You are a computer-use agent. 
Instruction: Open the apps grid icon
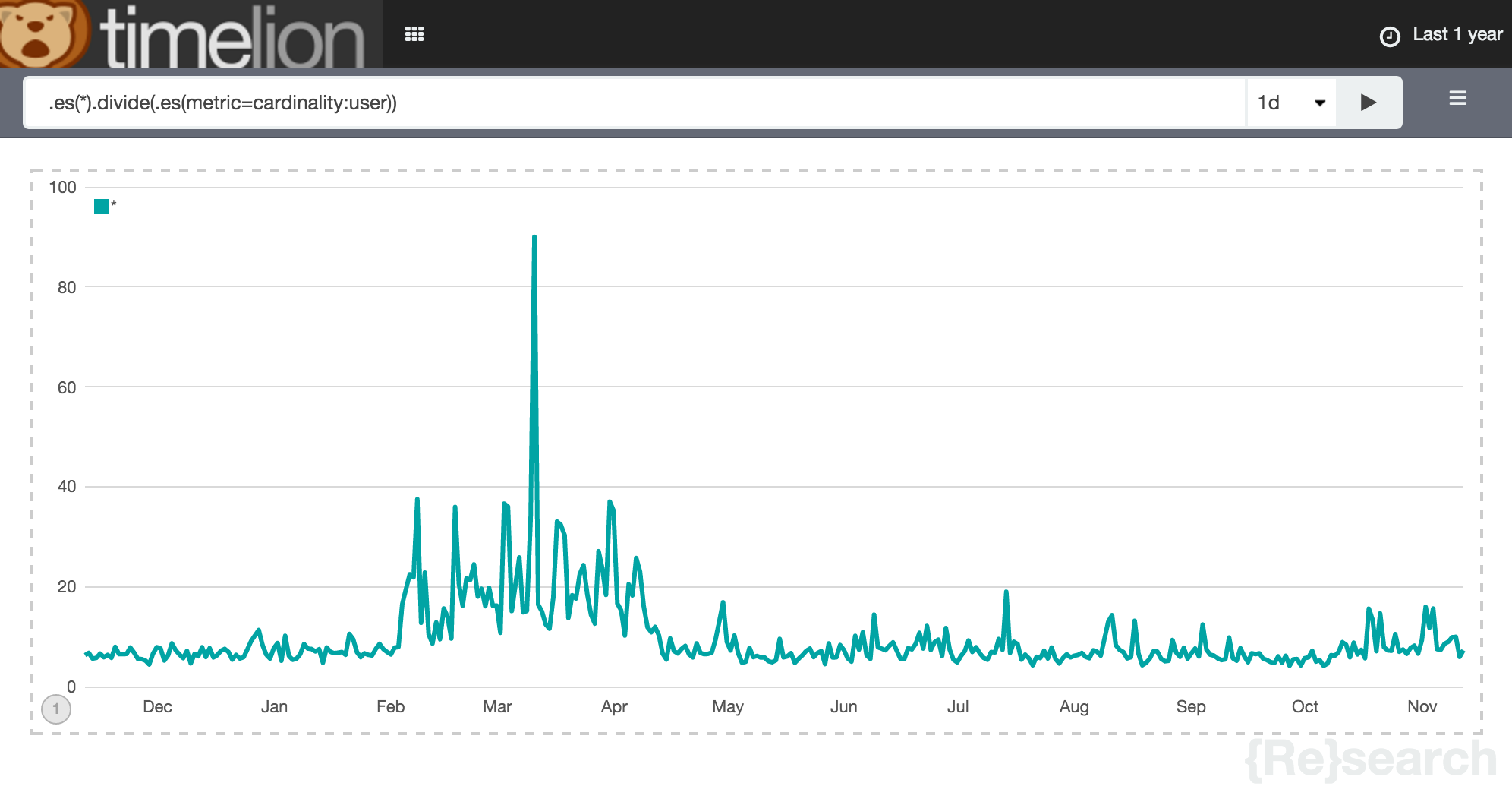tap(414, 34)
